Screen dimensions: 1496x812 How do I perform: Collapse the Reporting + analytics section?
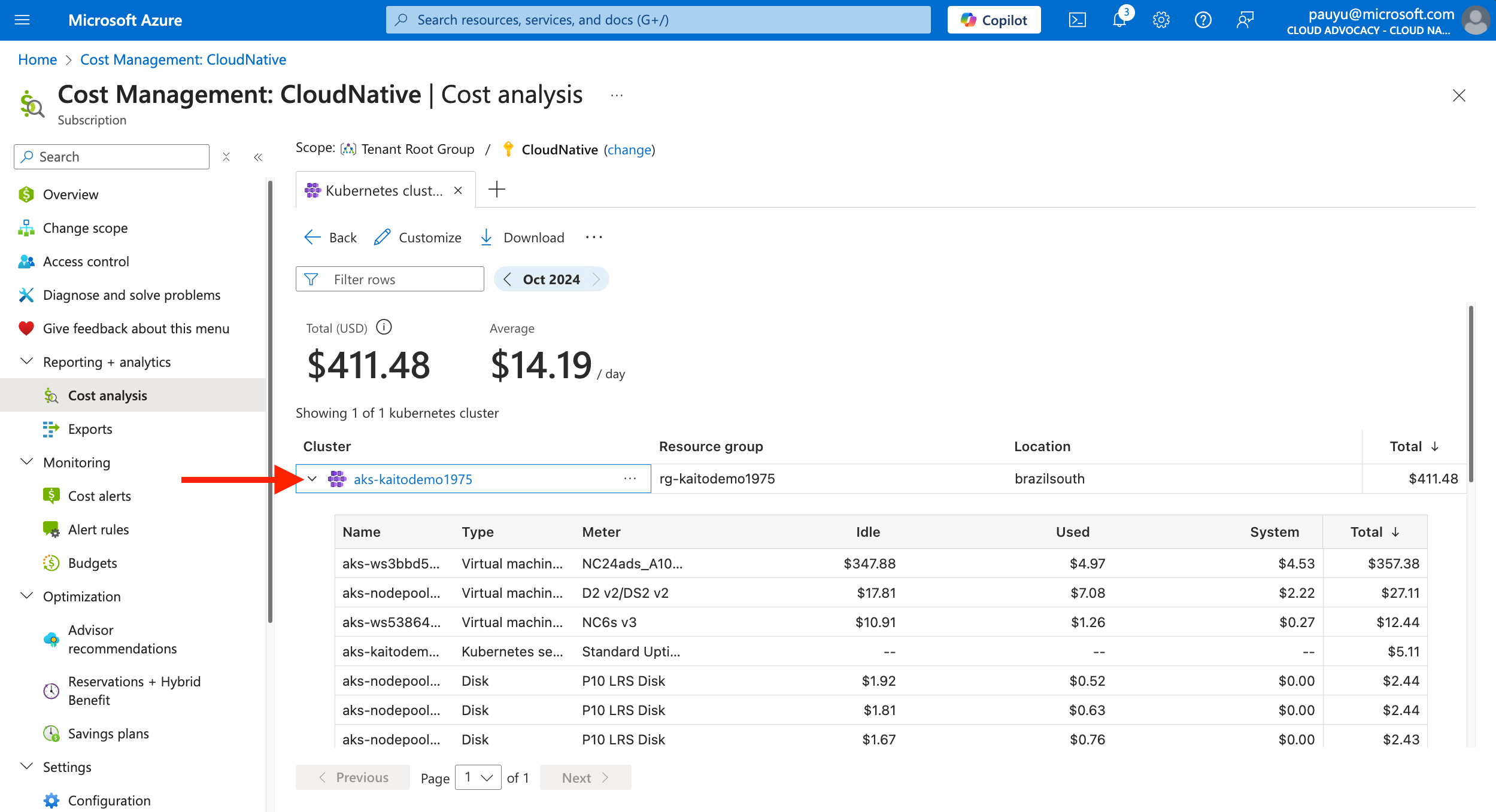click(27, 361)
